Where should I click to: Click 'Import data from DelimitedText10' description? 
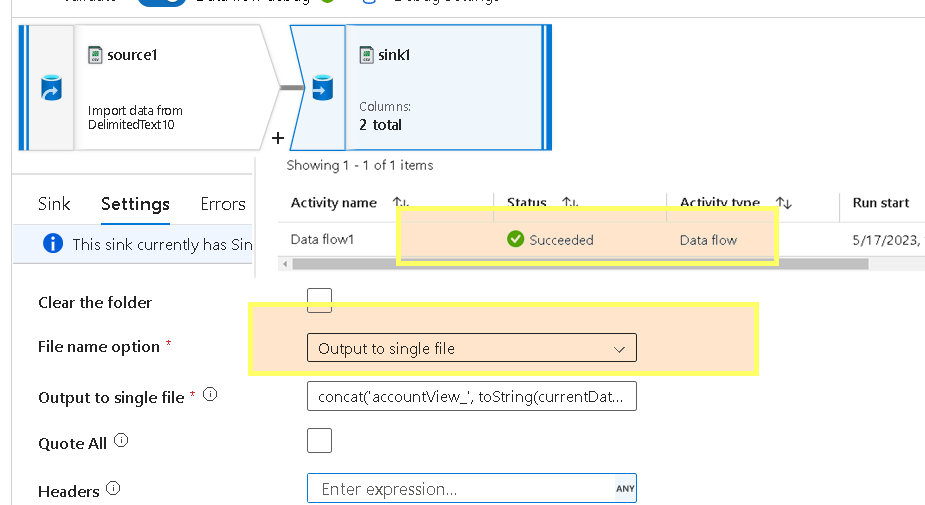[x=135, y=117]
